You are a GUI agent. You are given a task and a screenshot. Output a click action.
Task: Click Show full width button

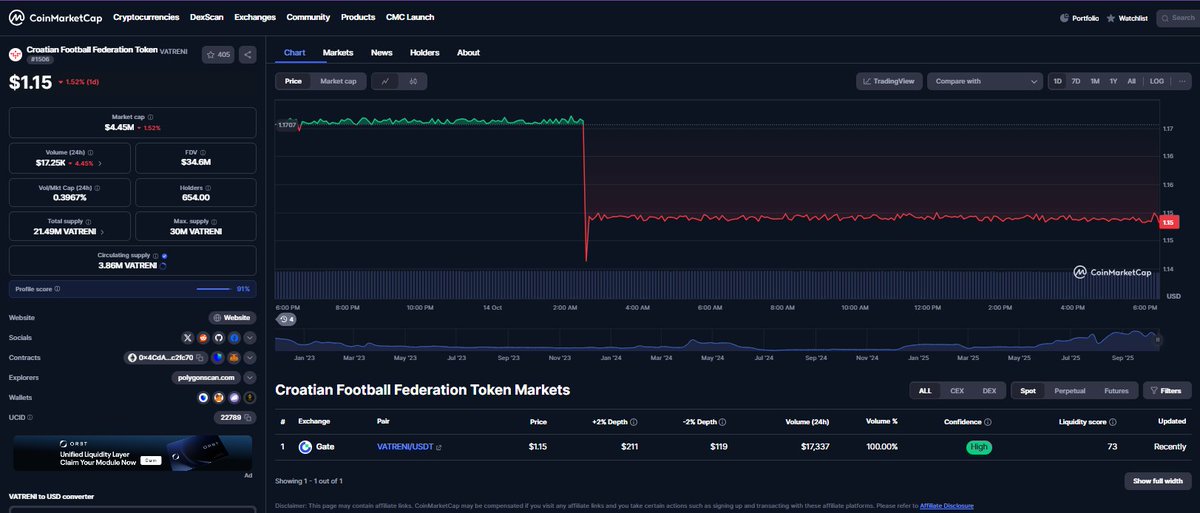point(1157,481)
